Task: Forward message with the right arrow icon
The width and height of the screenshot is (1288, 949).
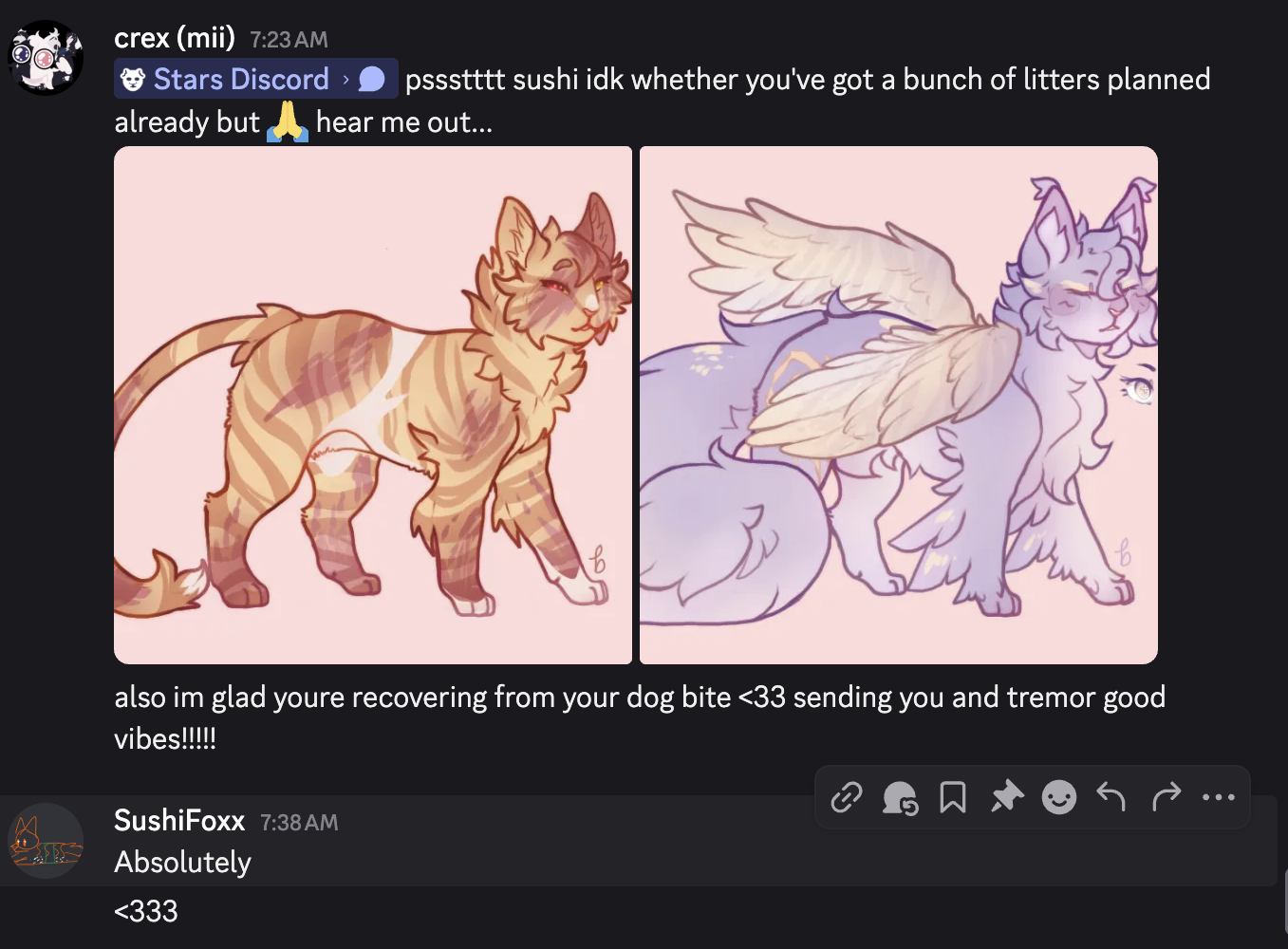Action: tap(1166, 797)
